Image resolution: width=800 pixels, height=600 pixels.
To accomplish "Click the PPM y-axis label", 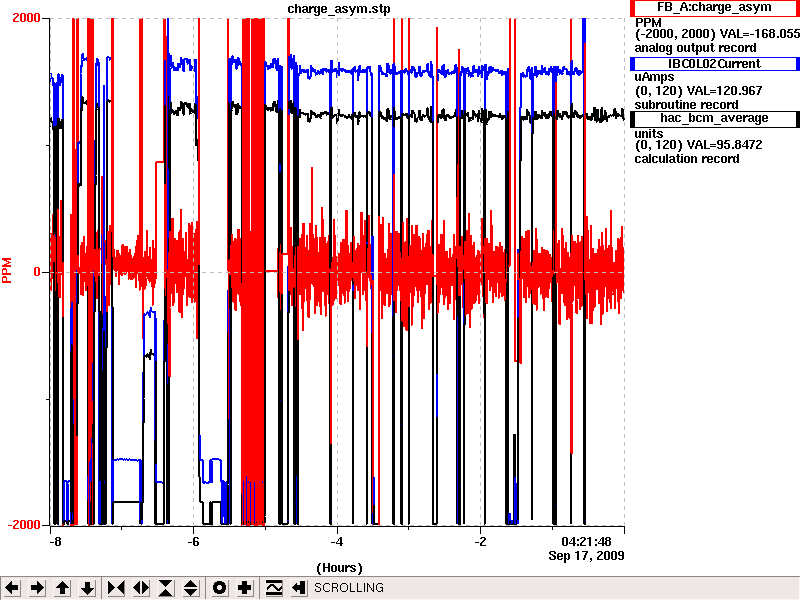I will click(7, 270).
